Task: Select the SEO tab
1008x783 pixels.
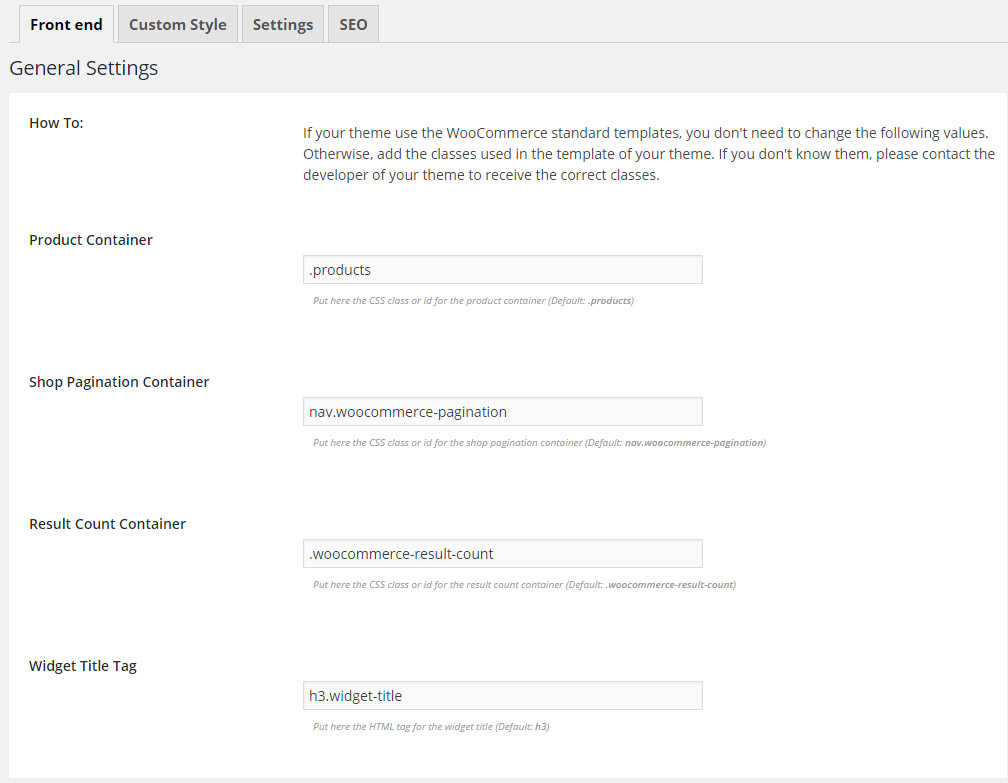Action: coord(353,24)
